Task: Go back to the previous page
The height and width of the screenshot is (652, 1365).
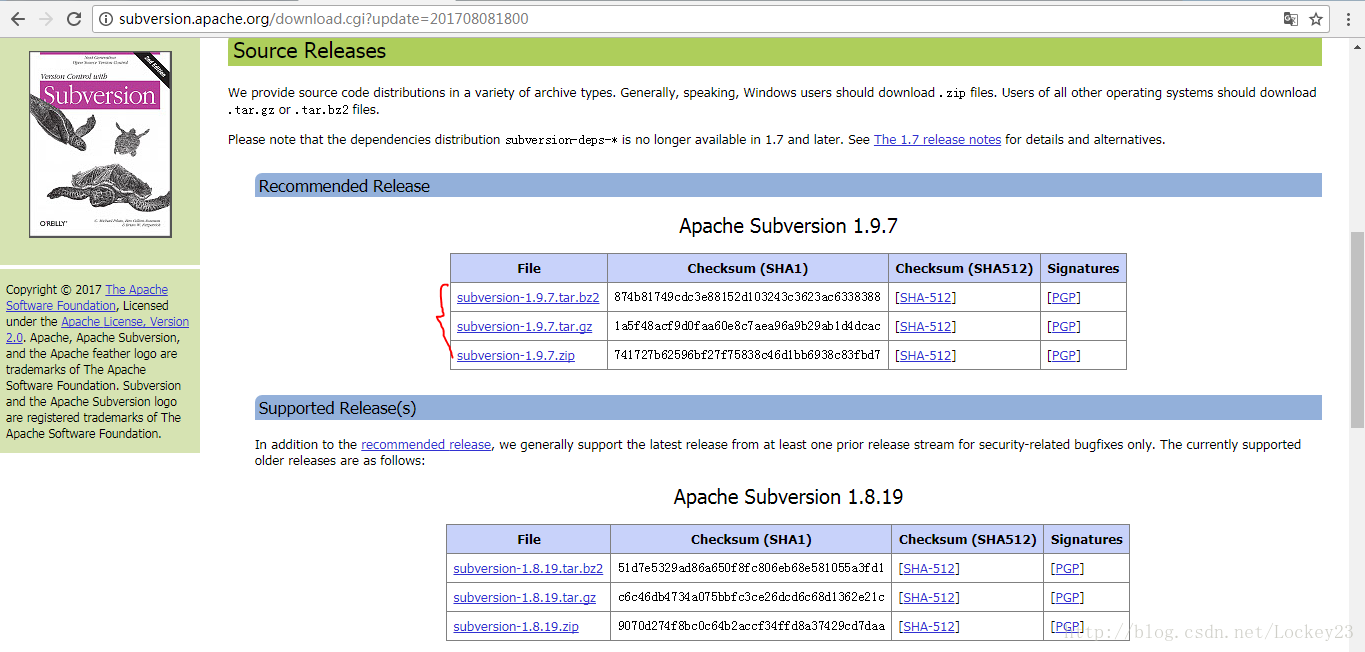Action: coord(18,18)
